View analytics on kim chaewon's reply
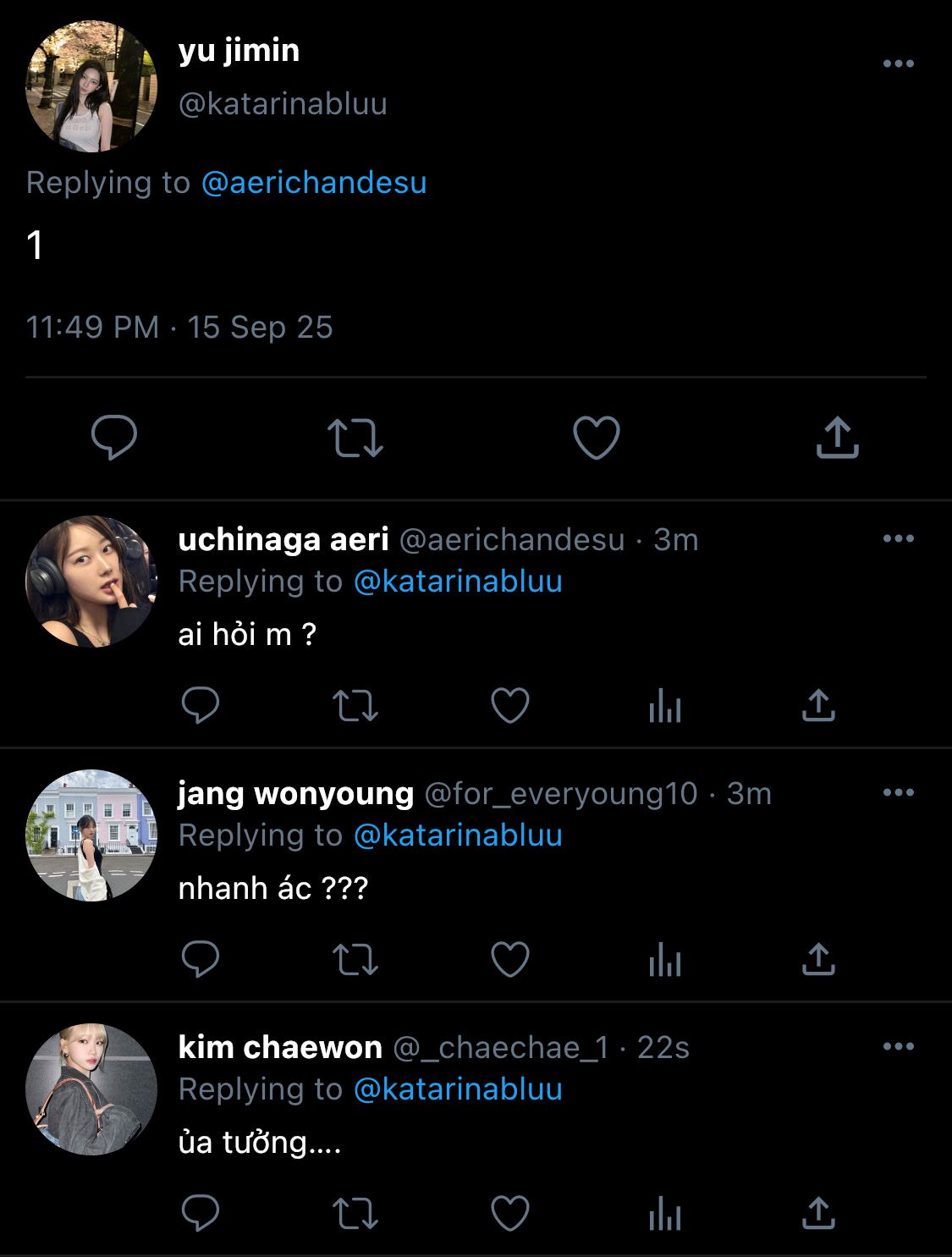 pyautogui.click(x=664, y=1214)
